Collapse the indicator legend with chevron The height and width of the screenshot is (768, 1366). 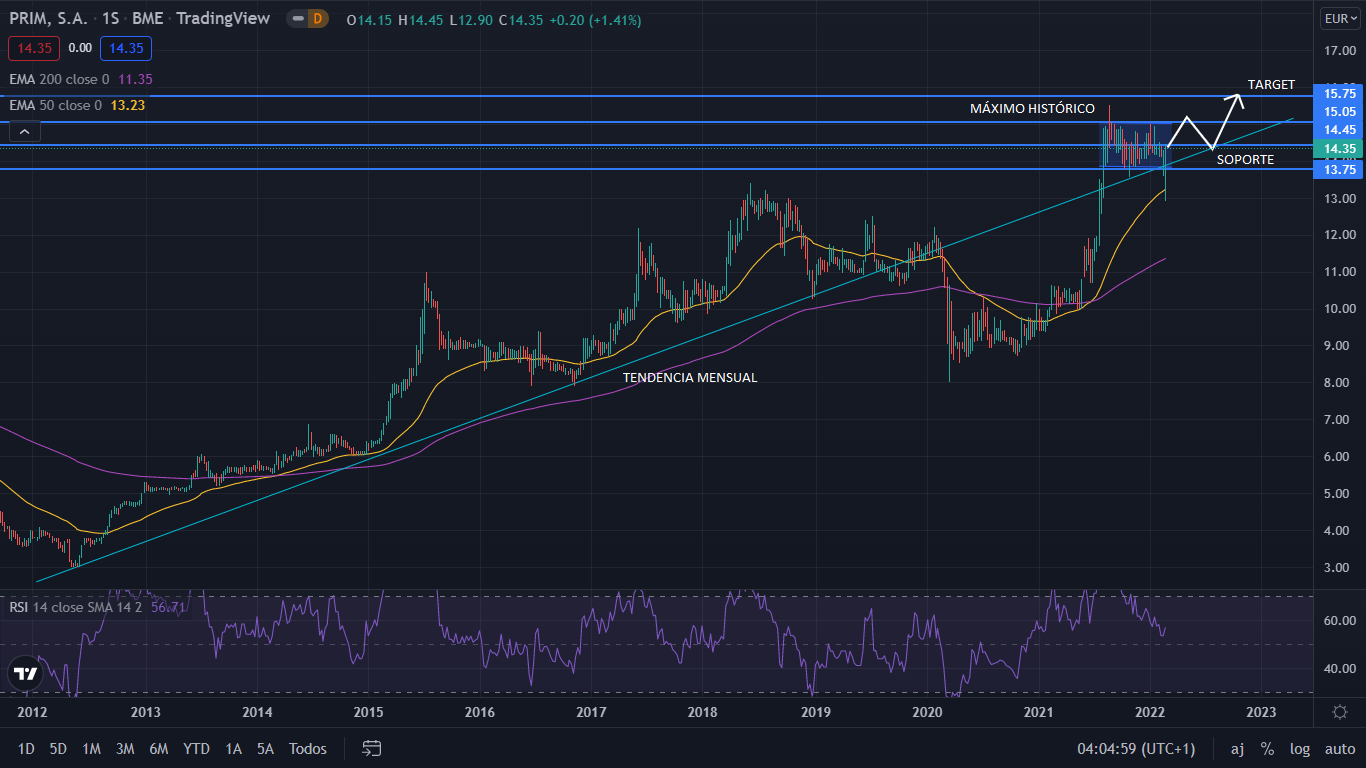[x=25, y=130]
